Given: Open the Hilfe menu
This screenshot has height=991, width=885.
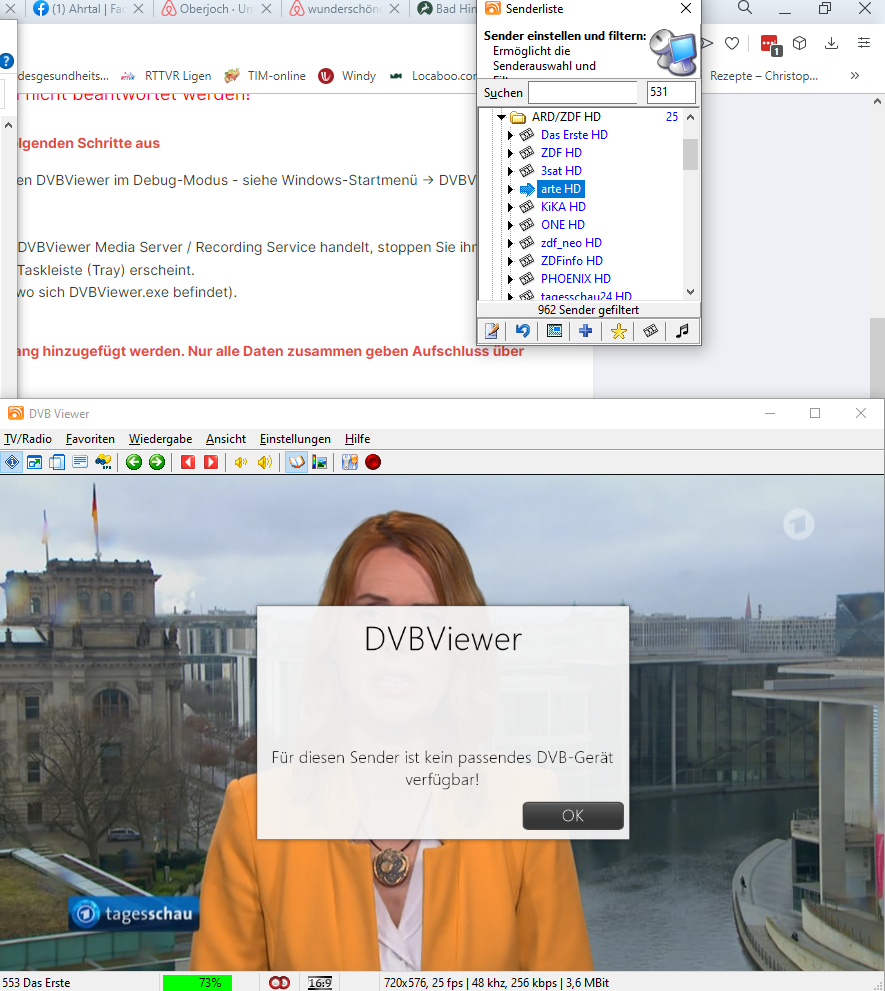Looking at the screenshot, I should 358,439.
